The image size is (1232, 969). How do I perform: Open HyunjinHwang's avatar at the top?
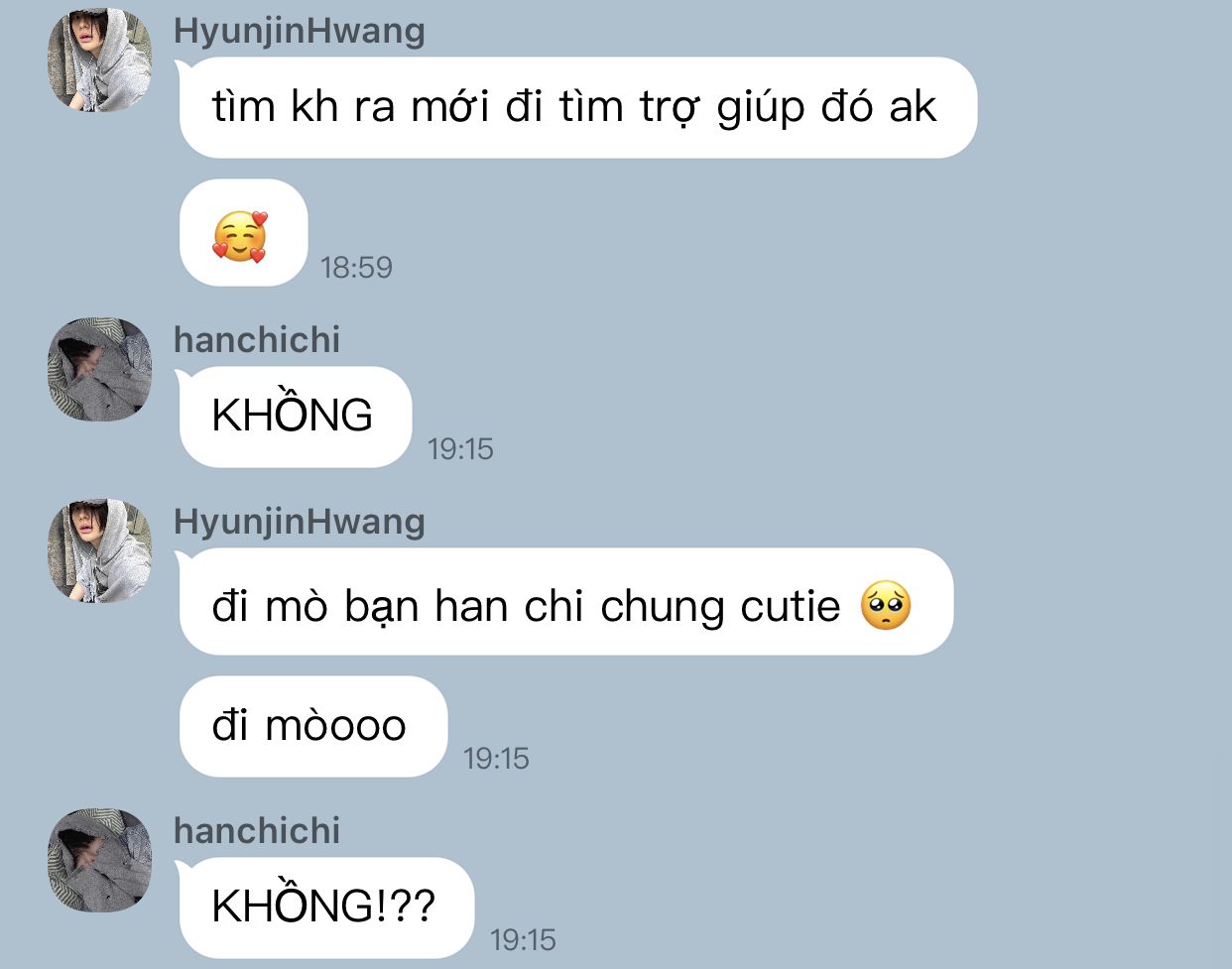100,60
